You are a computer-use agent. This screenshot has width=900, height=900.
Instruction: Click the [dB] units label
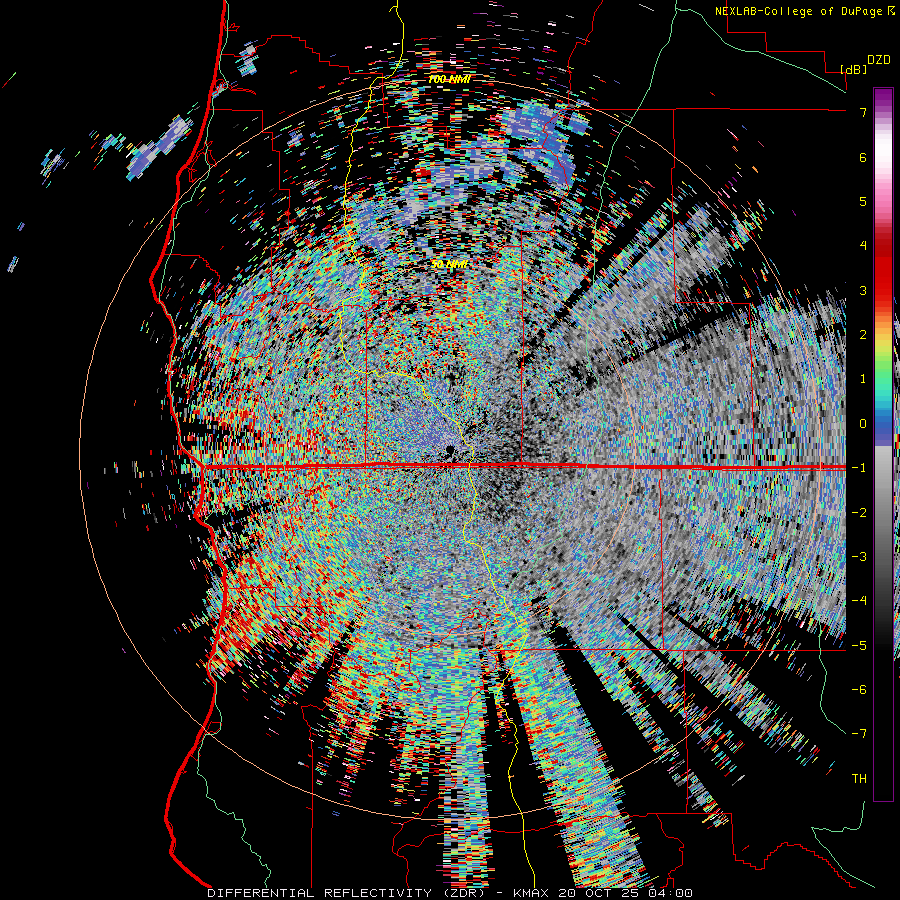[854, 70]
